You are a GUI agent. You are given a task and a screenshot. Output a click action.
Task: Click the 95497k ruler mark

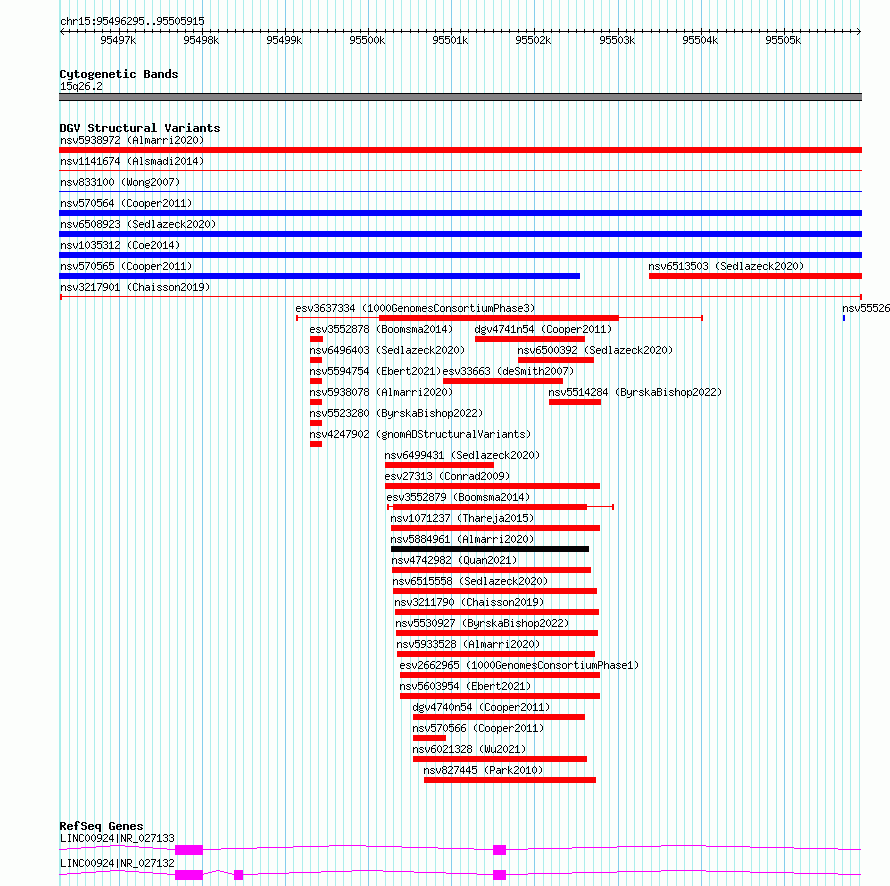click(x=118, y=40)
